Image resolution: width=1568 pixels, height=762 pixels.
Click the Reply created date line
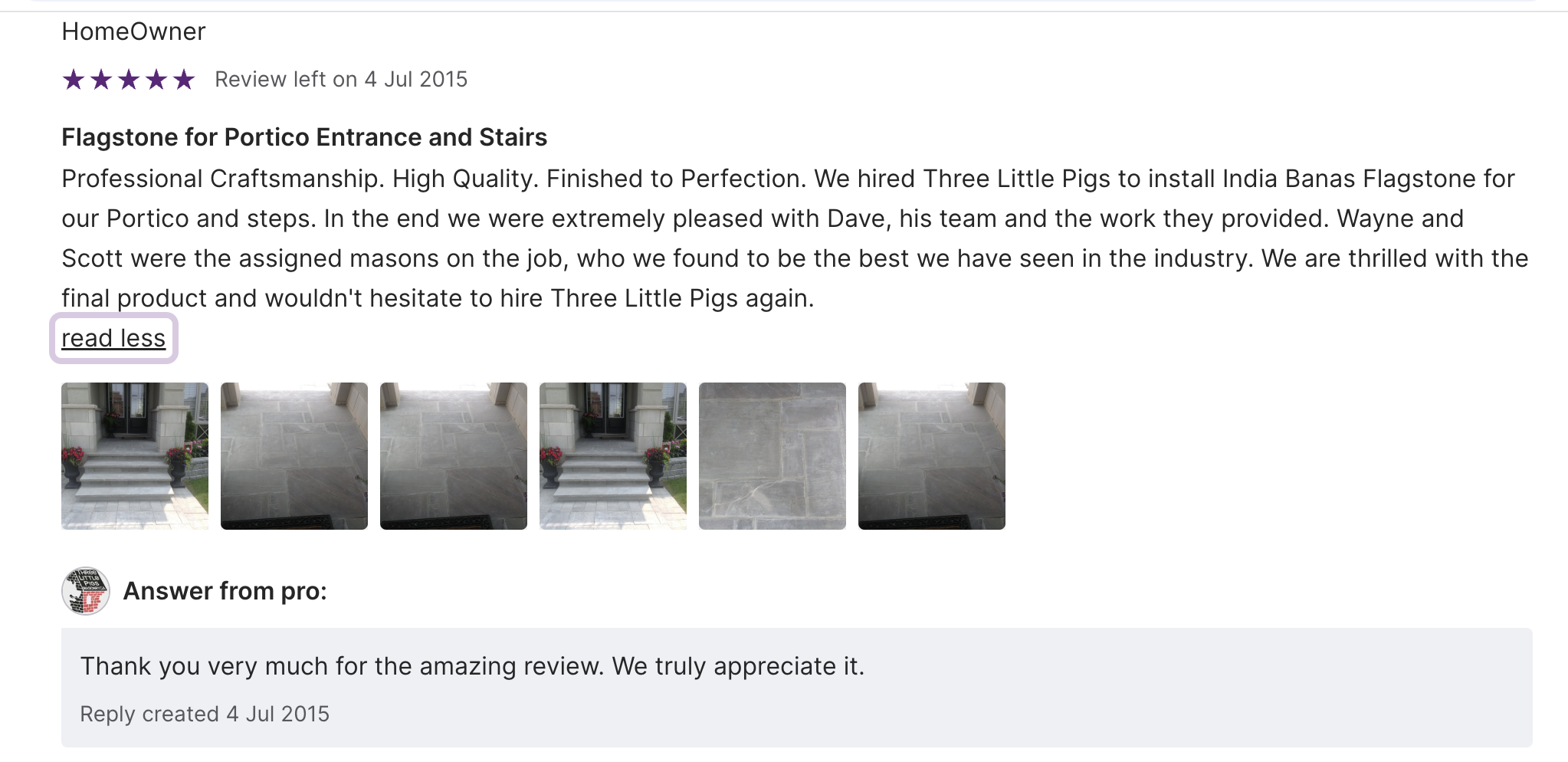point(205,714)
